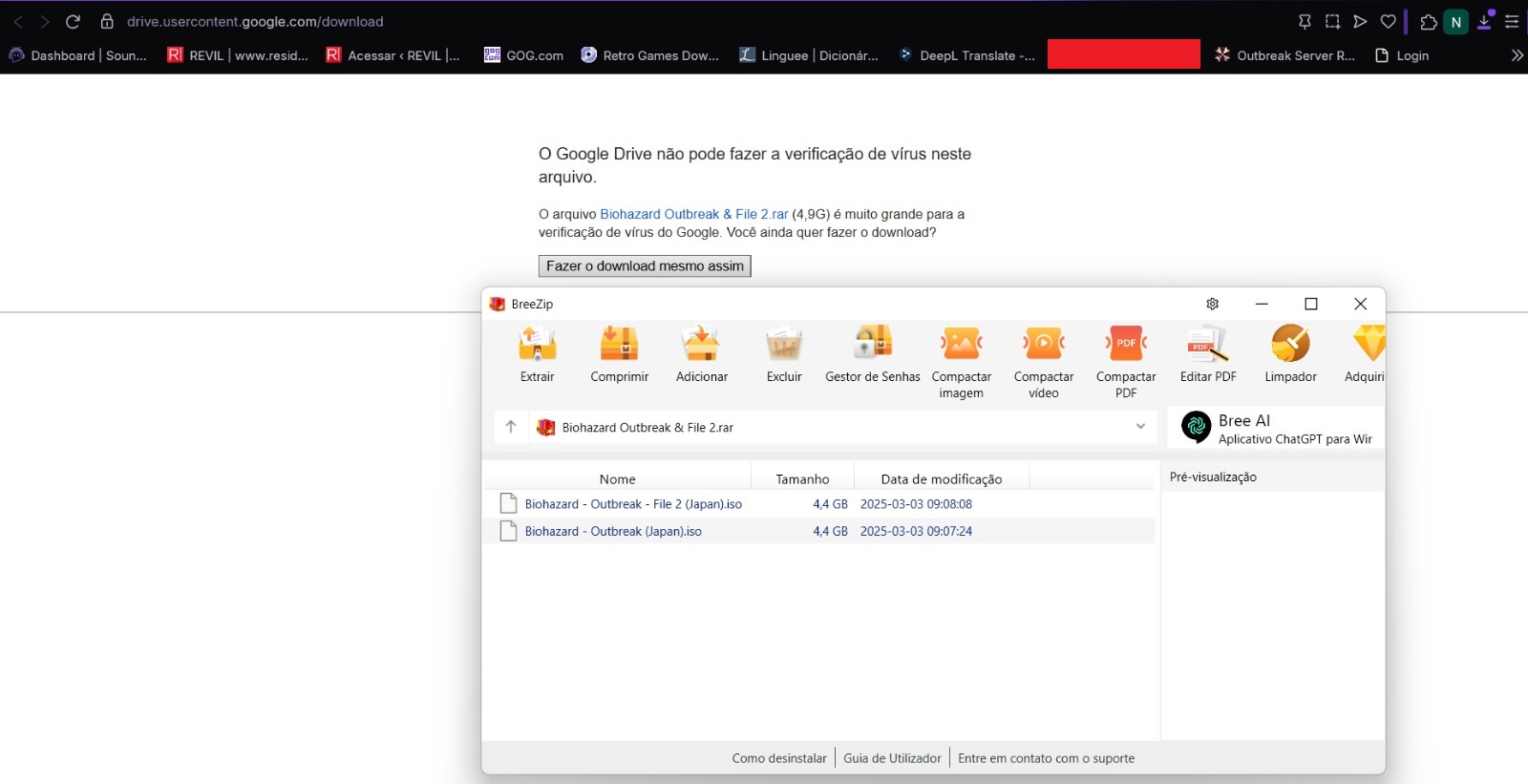Viewport: 1528px width, 784px height.
Task: Open BreeZip settings gear
Action: tap(1212, 304)
